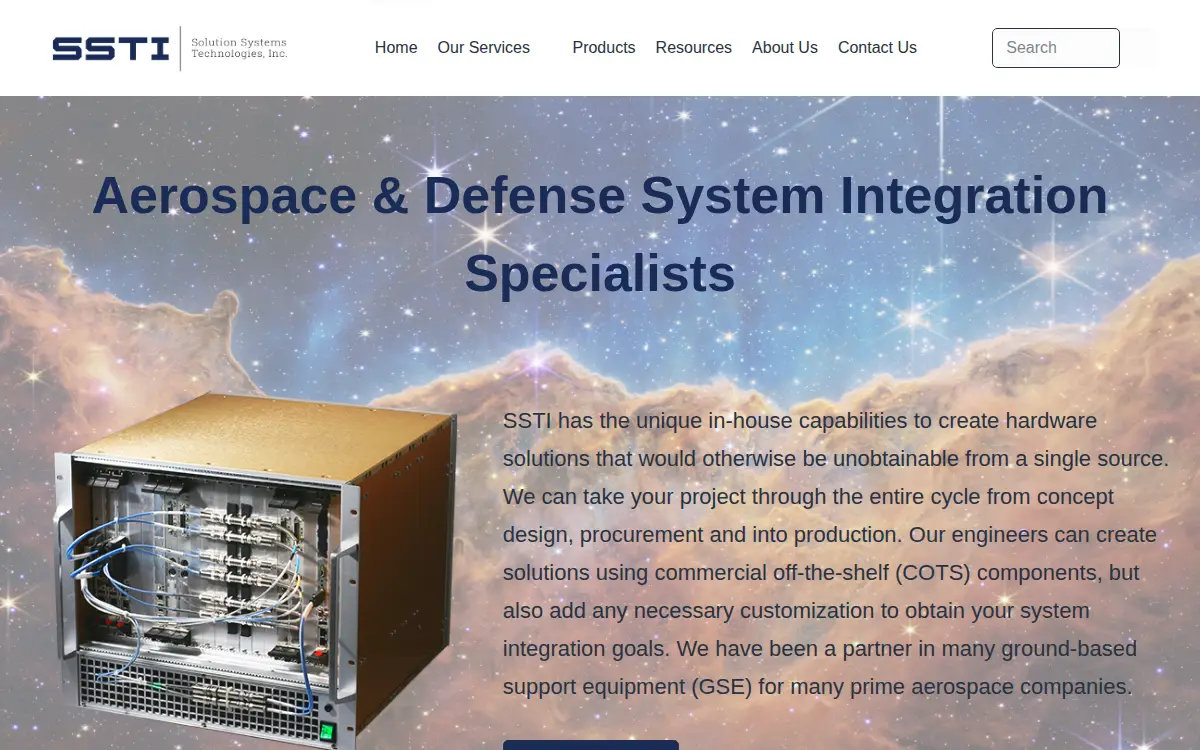Click the Aerospace & Defense System Integration heading

pyautogui.click(x=600, y=234)
